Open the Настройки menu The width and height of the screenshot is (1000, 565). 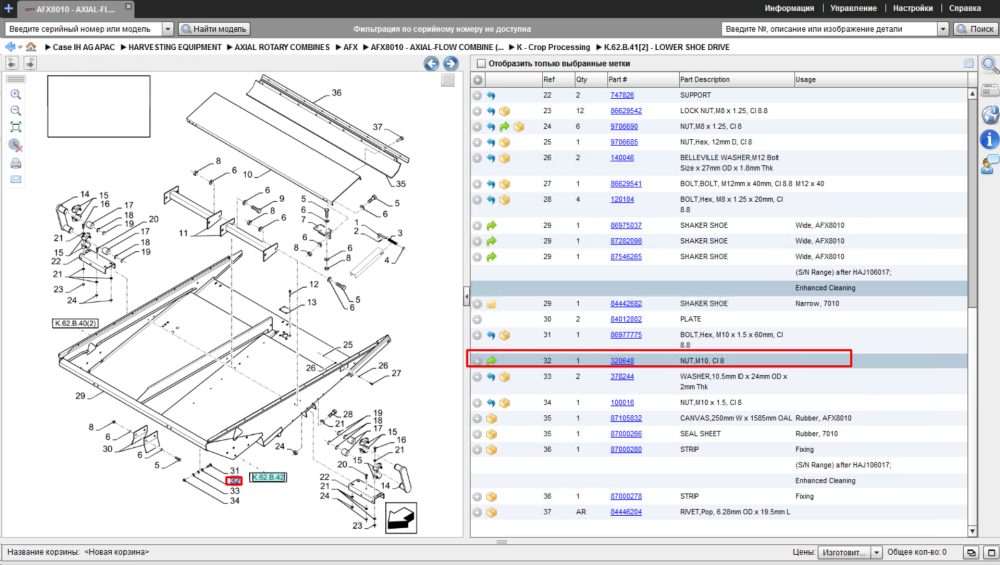point(913,8)
